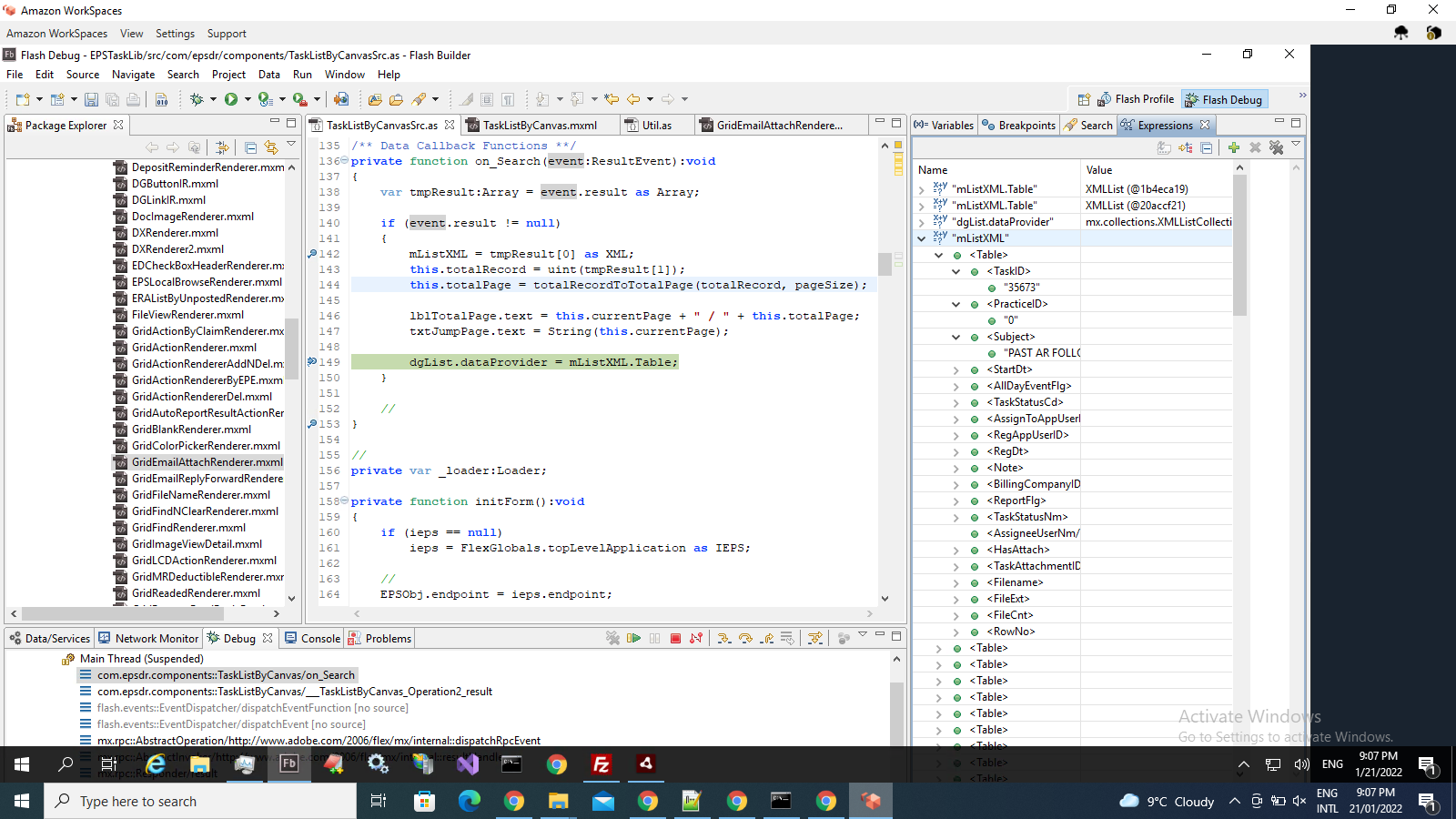Toggle code folding at line 136
The height and width of the screenshot is (819, 1456).
[345, 161]
